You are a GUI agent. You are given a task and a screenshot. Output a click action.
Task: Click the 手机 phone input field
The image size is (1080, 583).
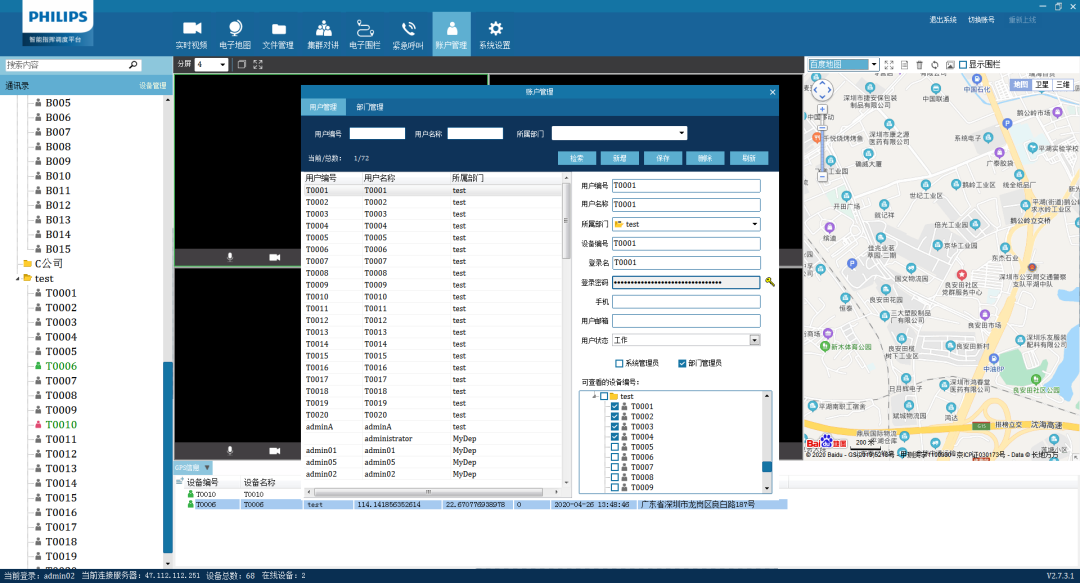[686, 301]
